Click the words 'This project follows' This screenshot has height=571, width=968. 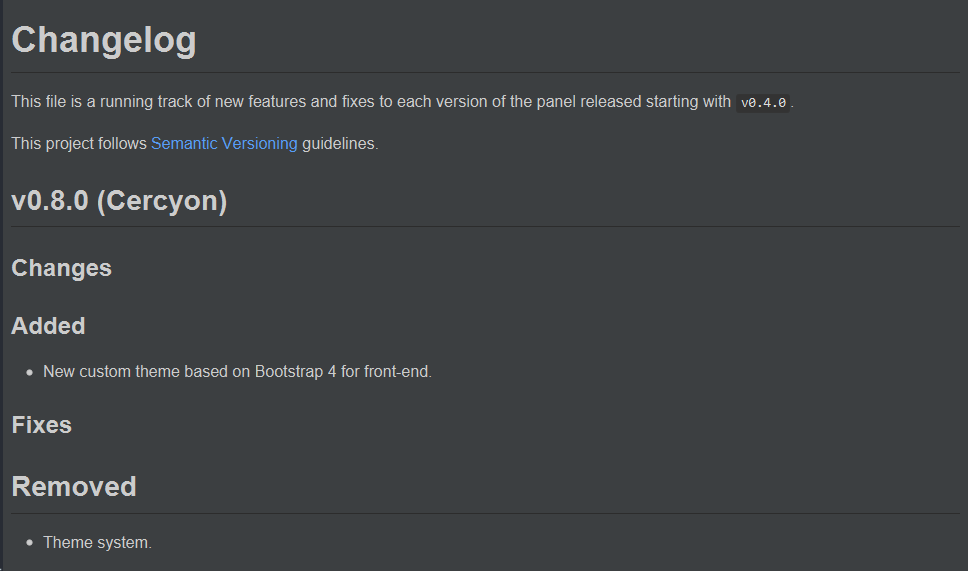pos(79,144)
